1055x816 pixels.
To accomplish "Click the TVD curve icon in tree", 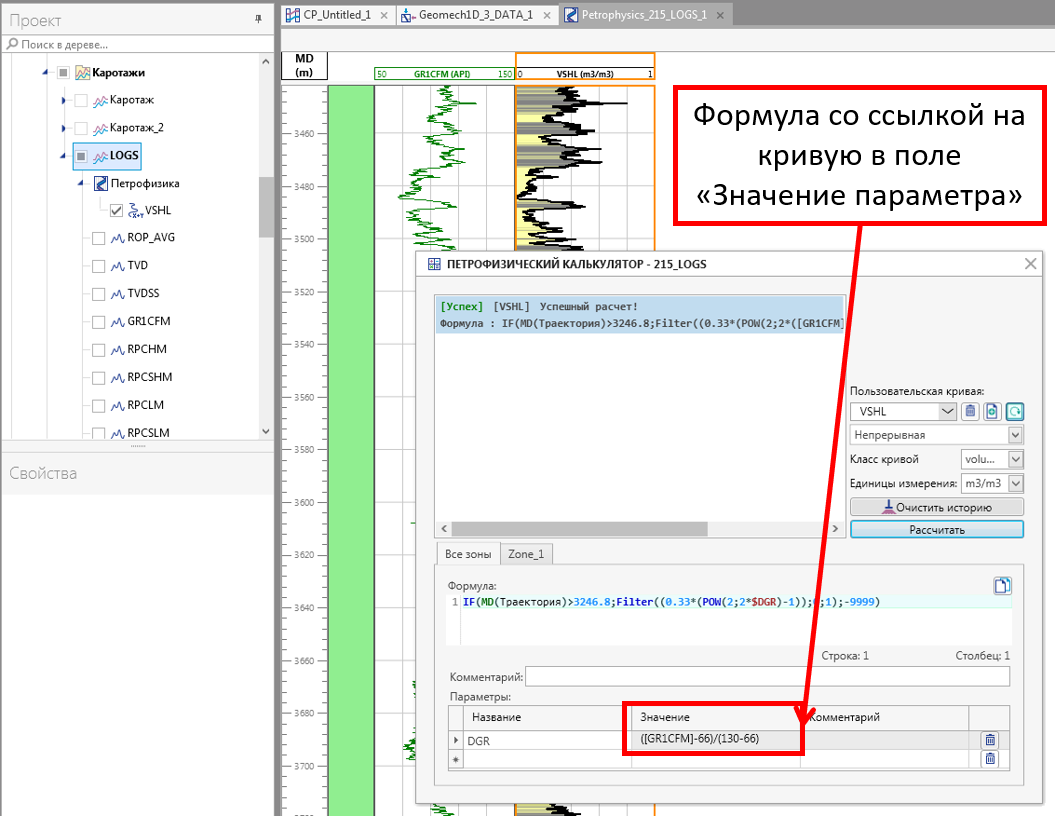I will (118, 266).
